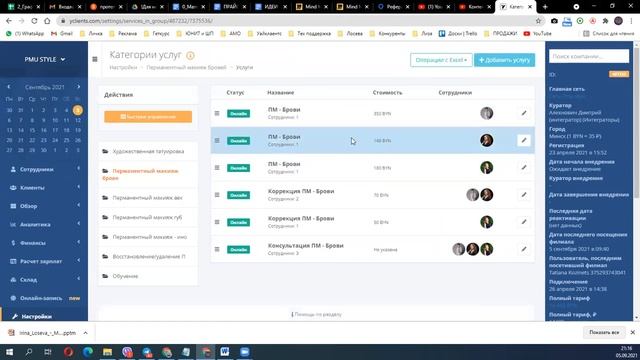Open the YouTube bookmark
The width and height of the screenshot is (640, 360).
click(x=538, y=33)
